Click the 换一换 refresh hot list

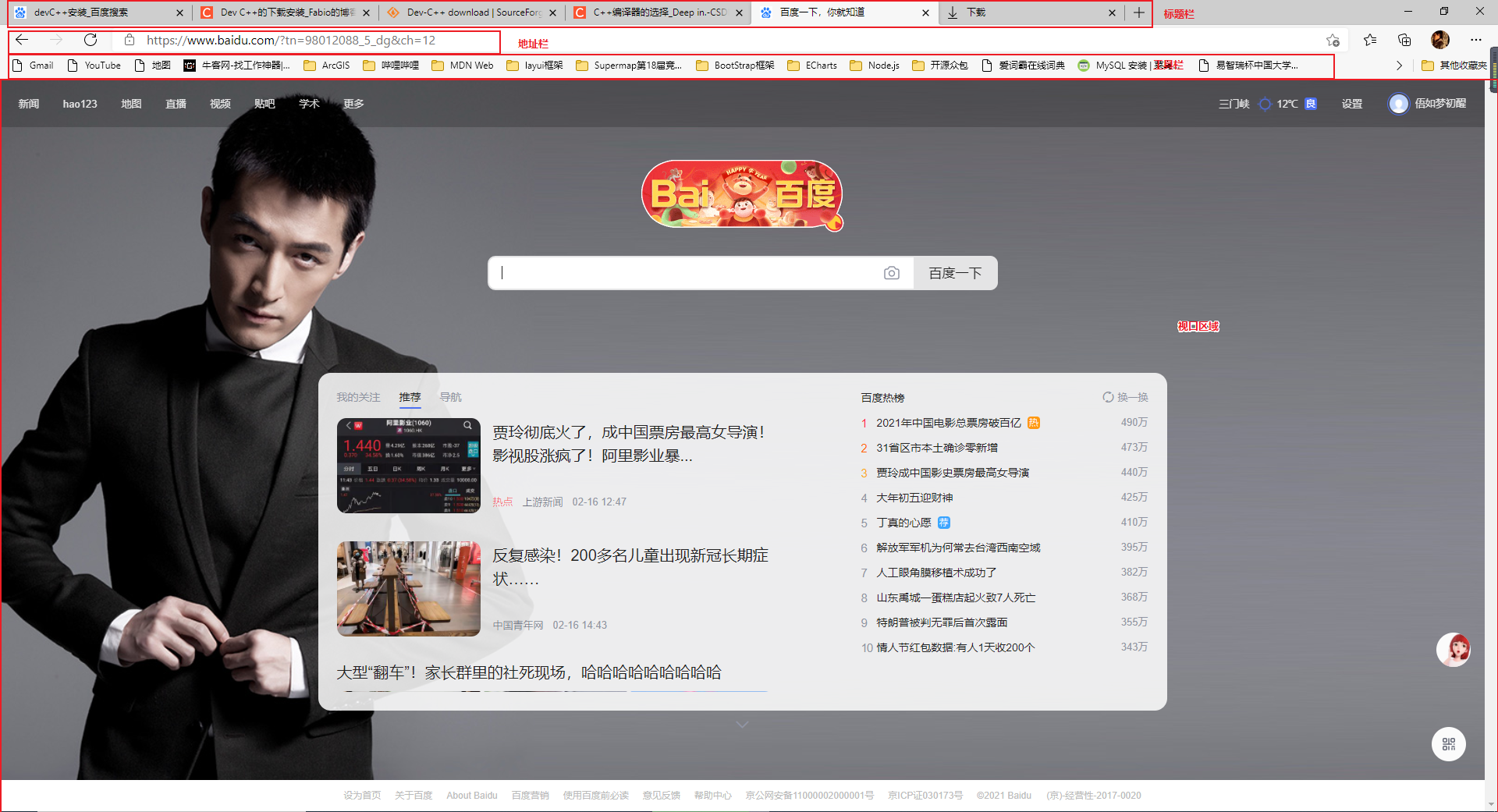pyautogui.click(x=1125, y=397)
